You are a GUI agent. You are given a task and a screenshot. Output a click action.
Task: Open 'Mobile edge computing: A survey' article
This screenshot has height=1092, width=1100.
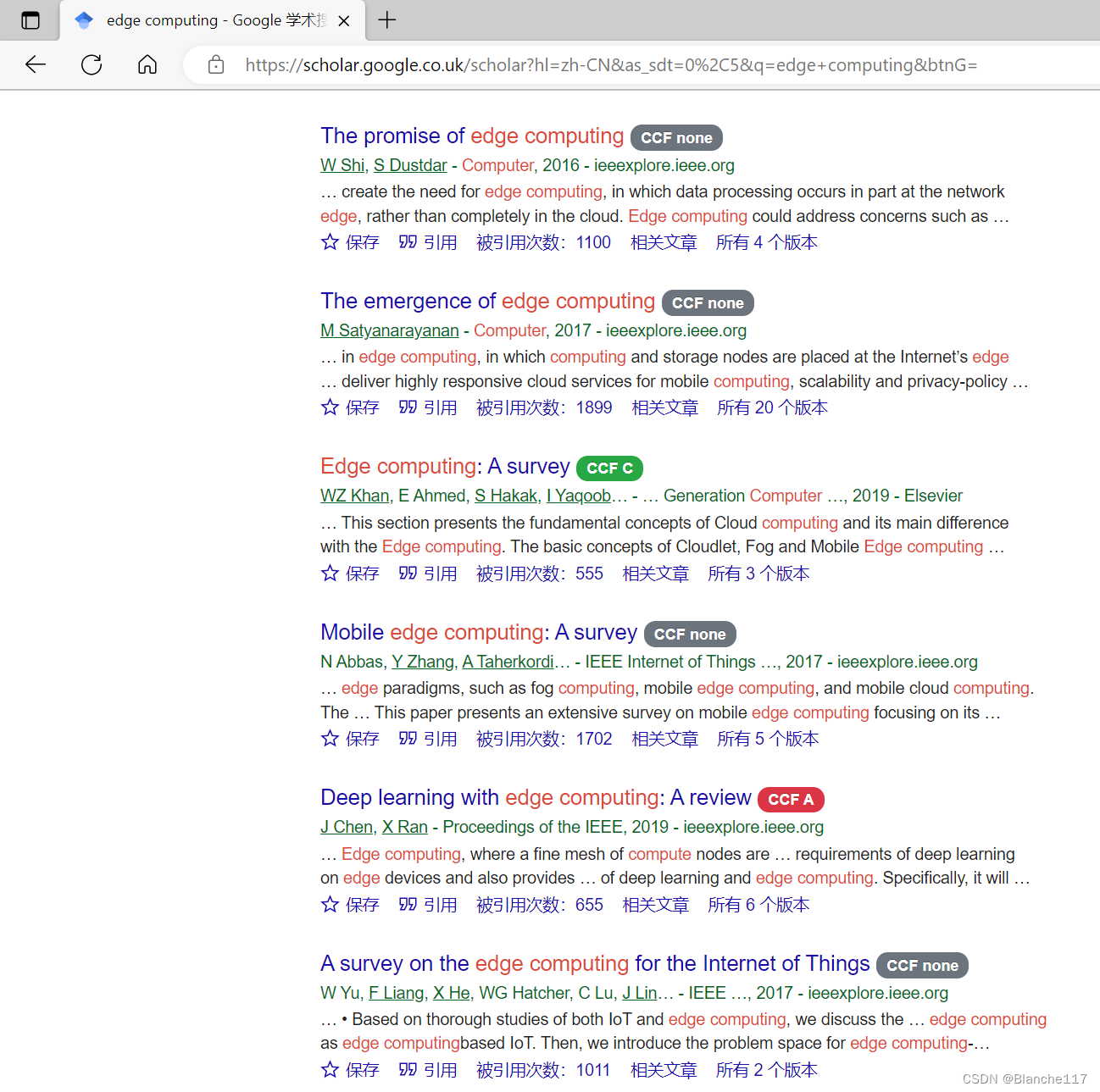(x=479, y=632)
